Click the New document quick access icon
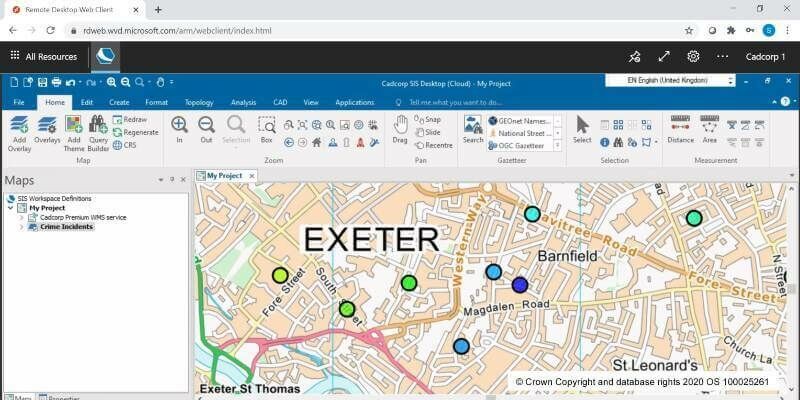 (x=14, y=82)
